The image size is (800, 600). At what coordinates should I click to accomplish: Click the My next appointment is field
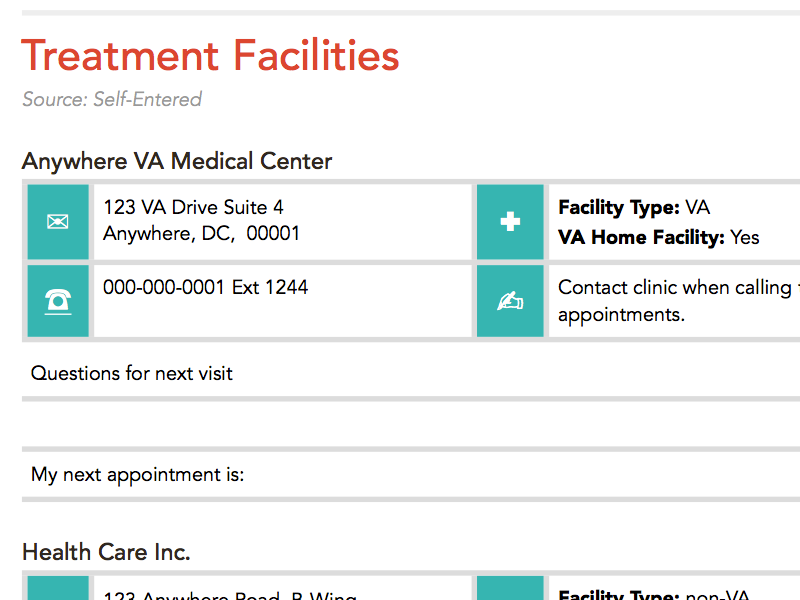point(138,474)
